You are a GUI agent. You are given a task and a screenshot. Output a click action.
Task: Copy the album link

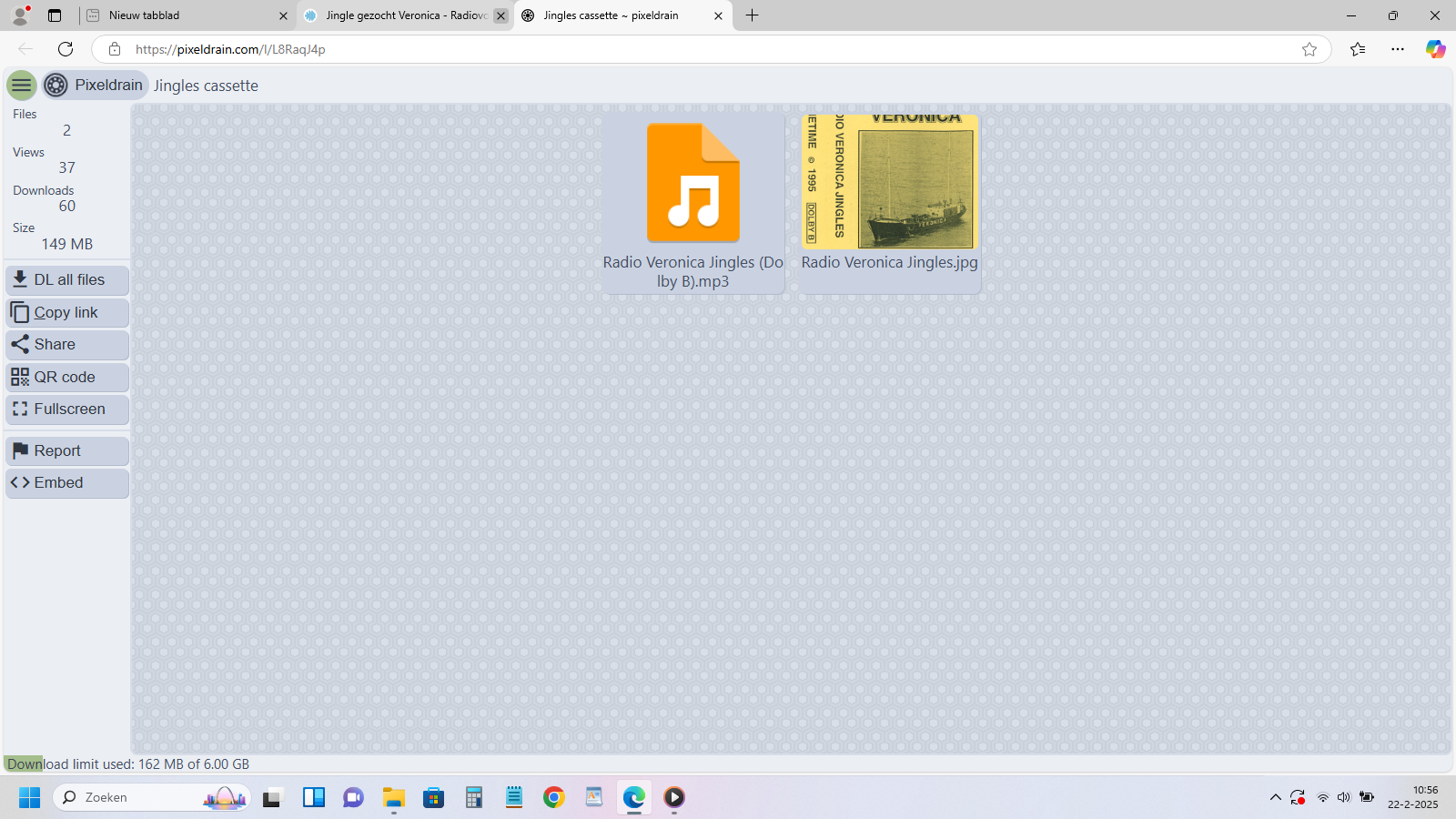tap(67, 313)
